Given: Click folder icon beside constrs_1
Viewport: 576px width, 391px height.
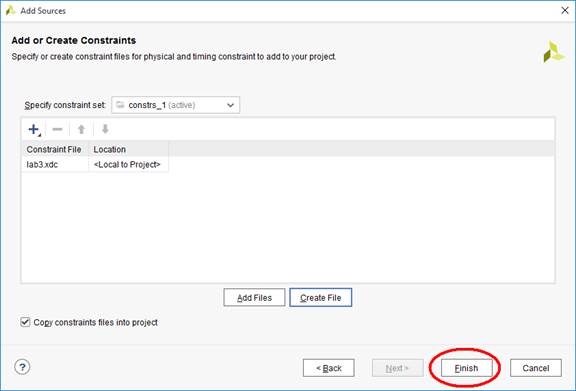Looking at the screenshot, I should (x=120, y=105).
